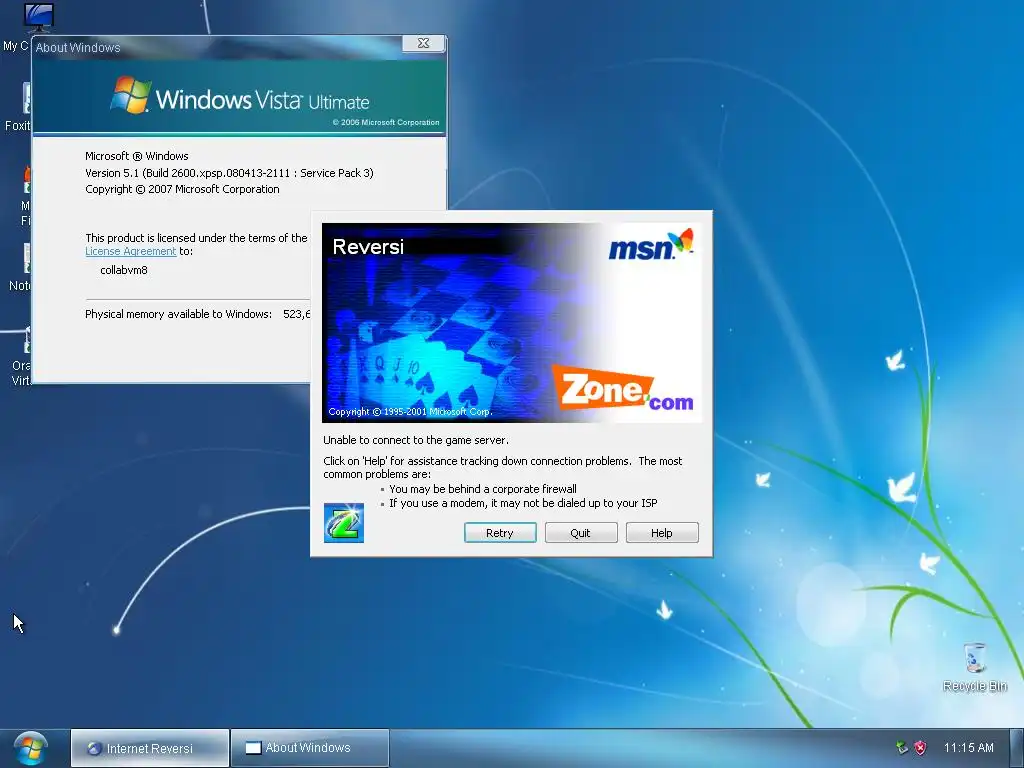Close the About Windows dialog
Image resolution: width=1024 pixels, height=768 pixels.
[x=423, y=43]
